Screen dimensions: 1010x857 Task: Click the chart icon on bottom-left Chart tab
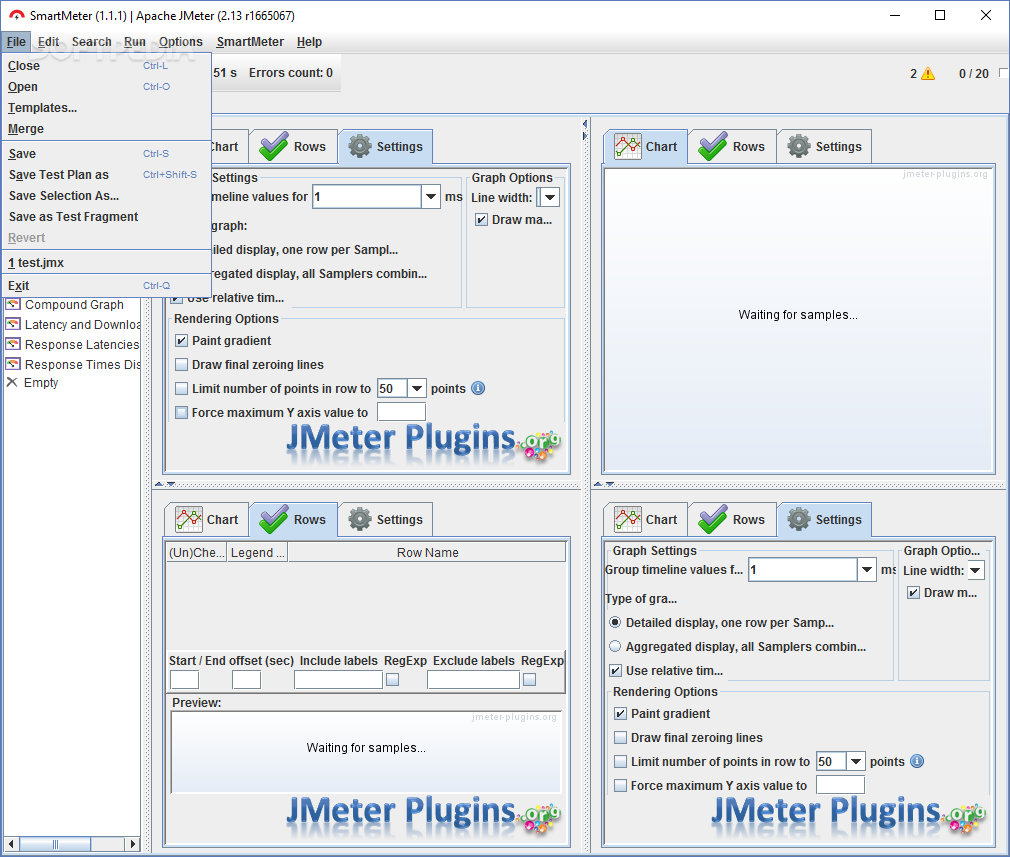(189, 519)
